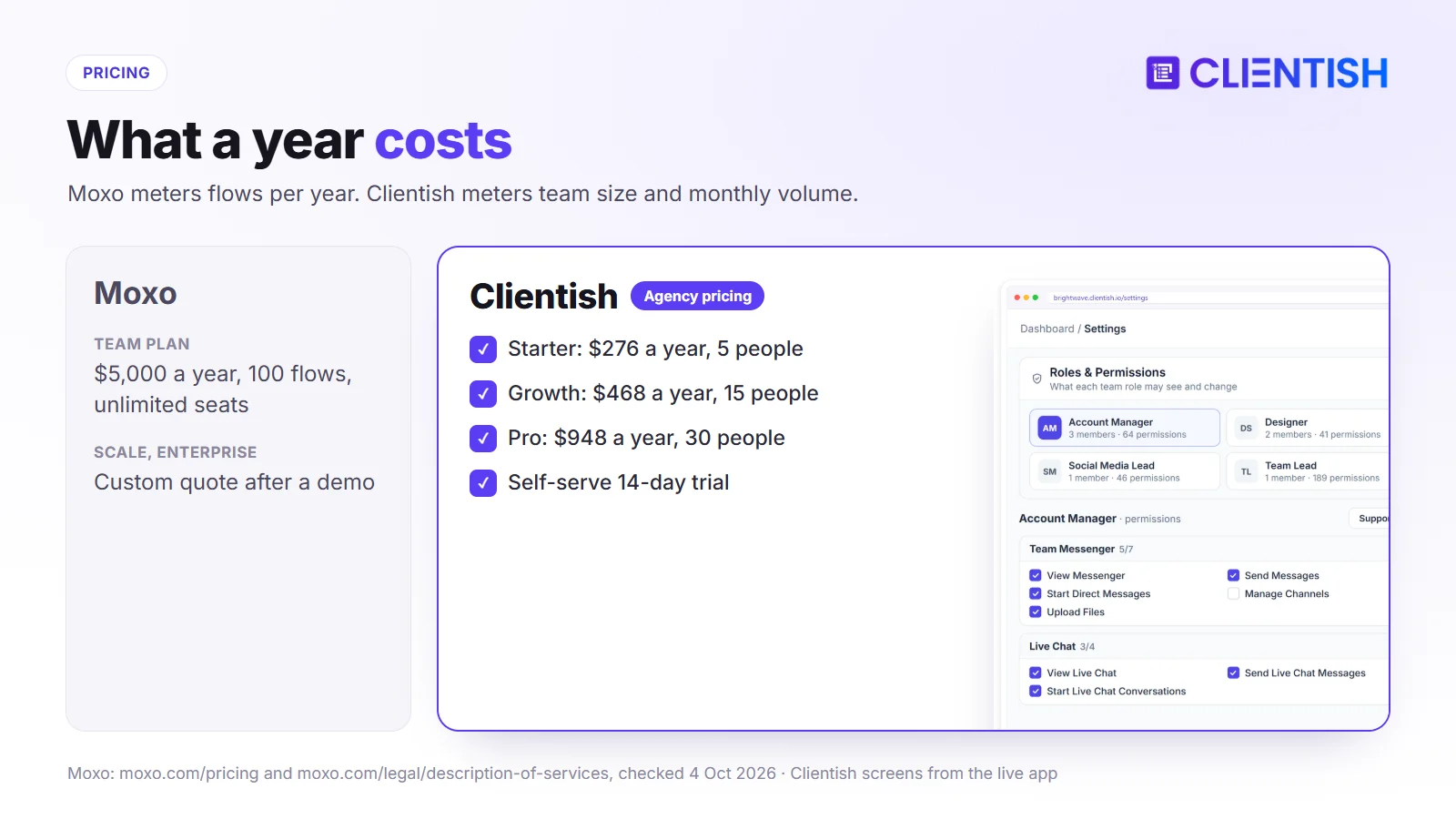Click the shield icon beside Roles & Permissions
Screen dimensions: 1456x819
point(1036,379)
